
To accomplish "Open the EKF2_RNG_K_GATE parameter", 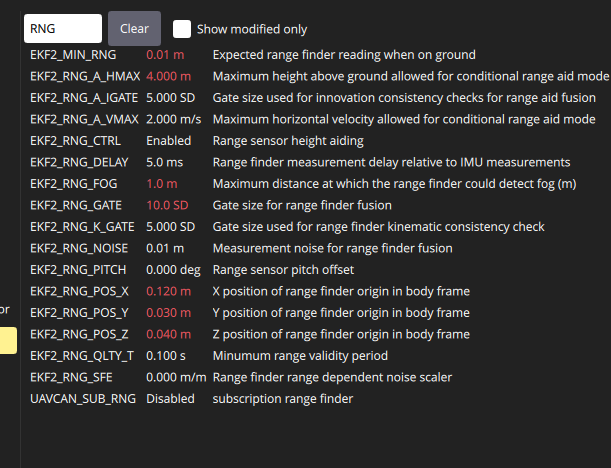I will [x=83, y=227].
